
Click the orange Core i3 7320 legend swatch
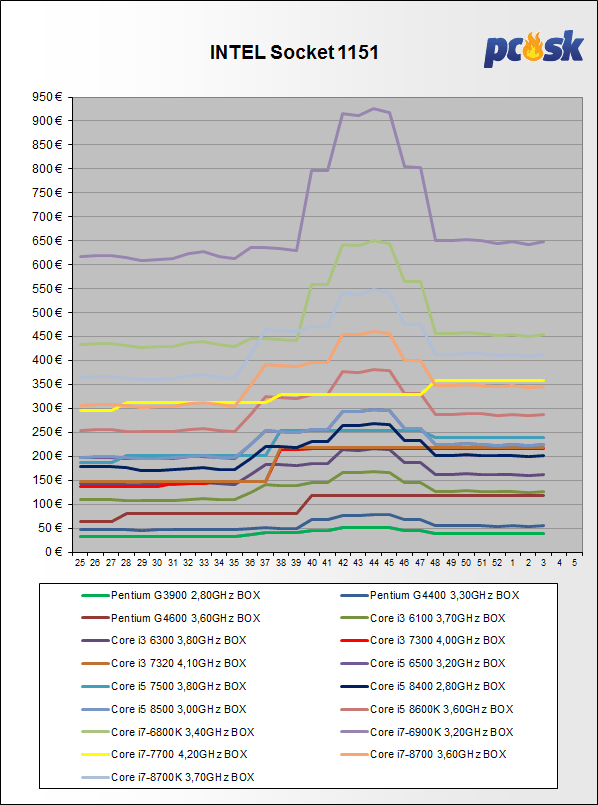pyautogui.click(x=95, y=663)
